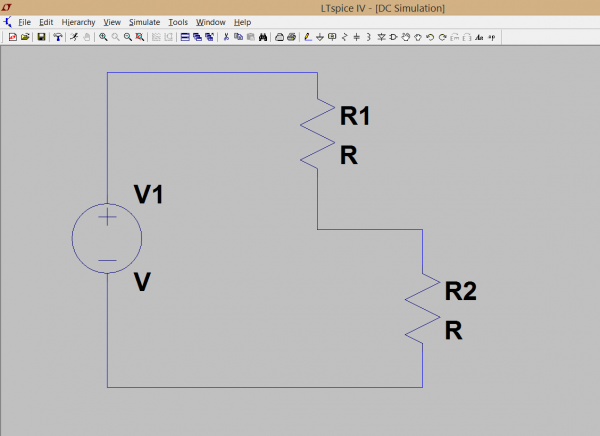This screenshot has width=600, height=436.
Task: Click the 'R1' label text
Action: [355, 116]
